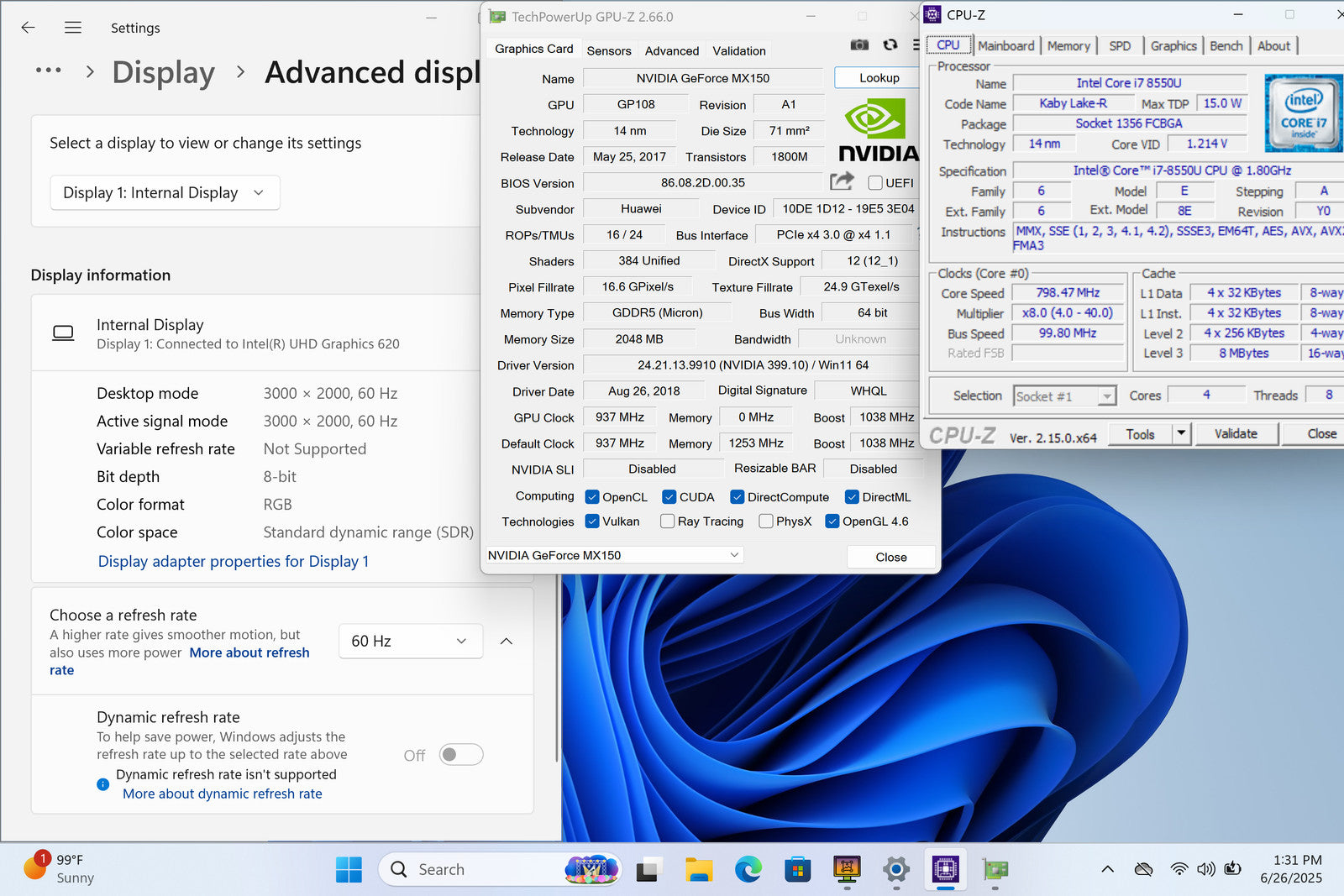Toggle the Dynamic refresh rate switch
The image size is (1344, 896).
461,755
